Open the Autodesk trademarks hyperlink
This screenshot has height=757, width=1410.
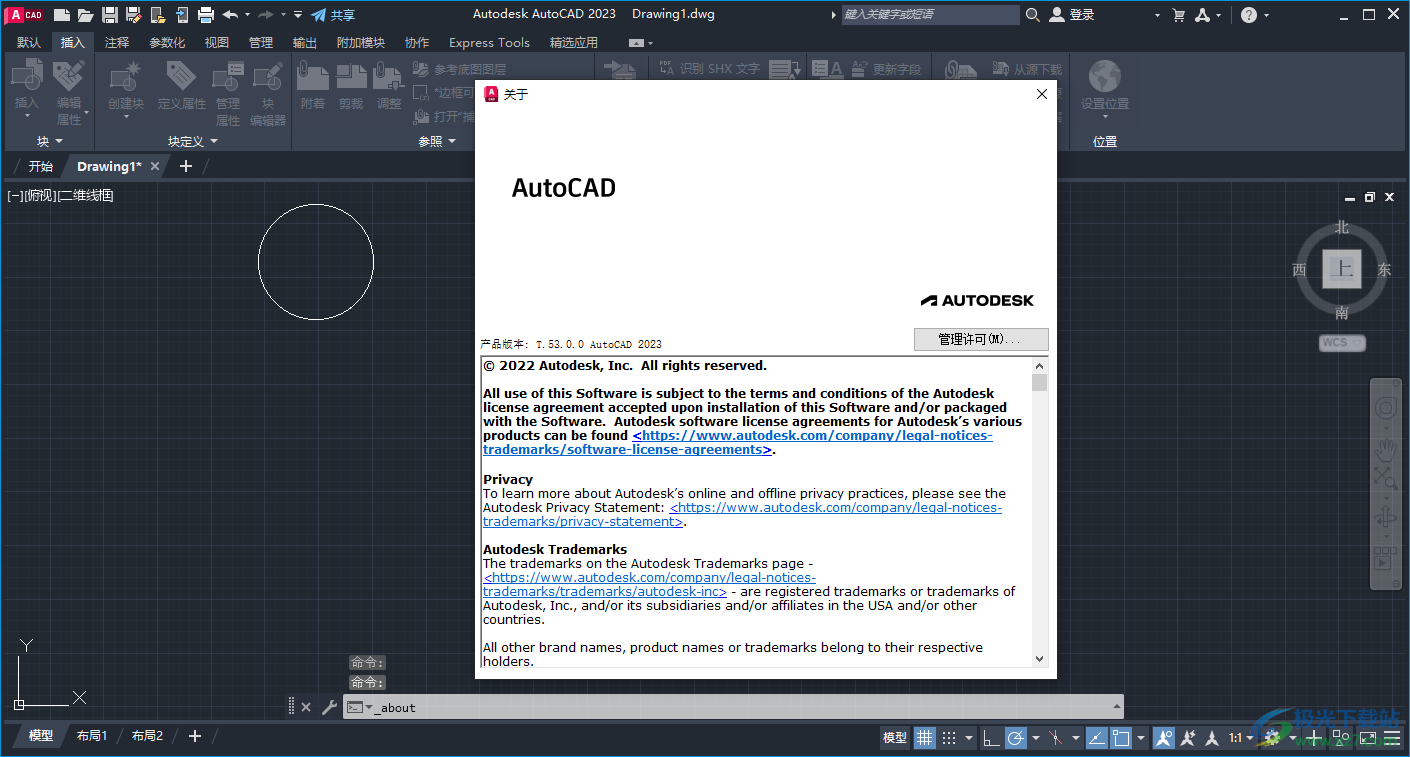649,585
